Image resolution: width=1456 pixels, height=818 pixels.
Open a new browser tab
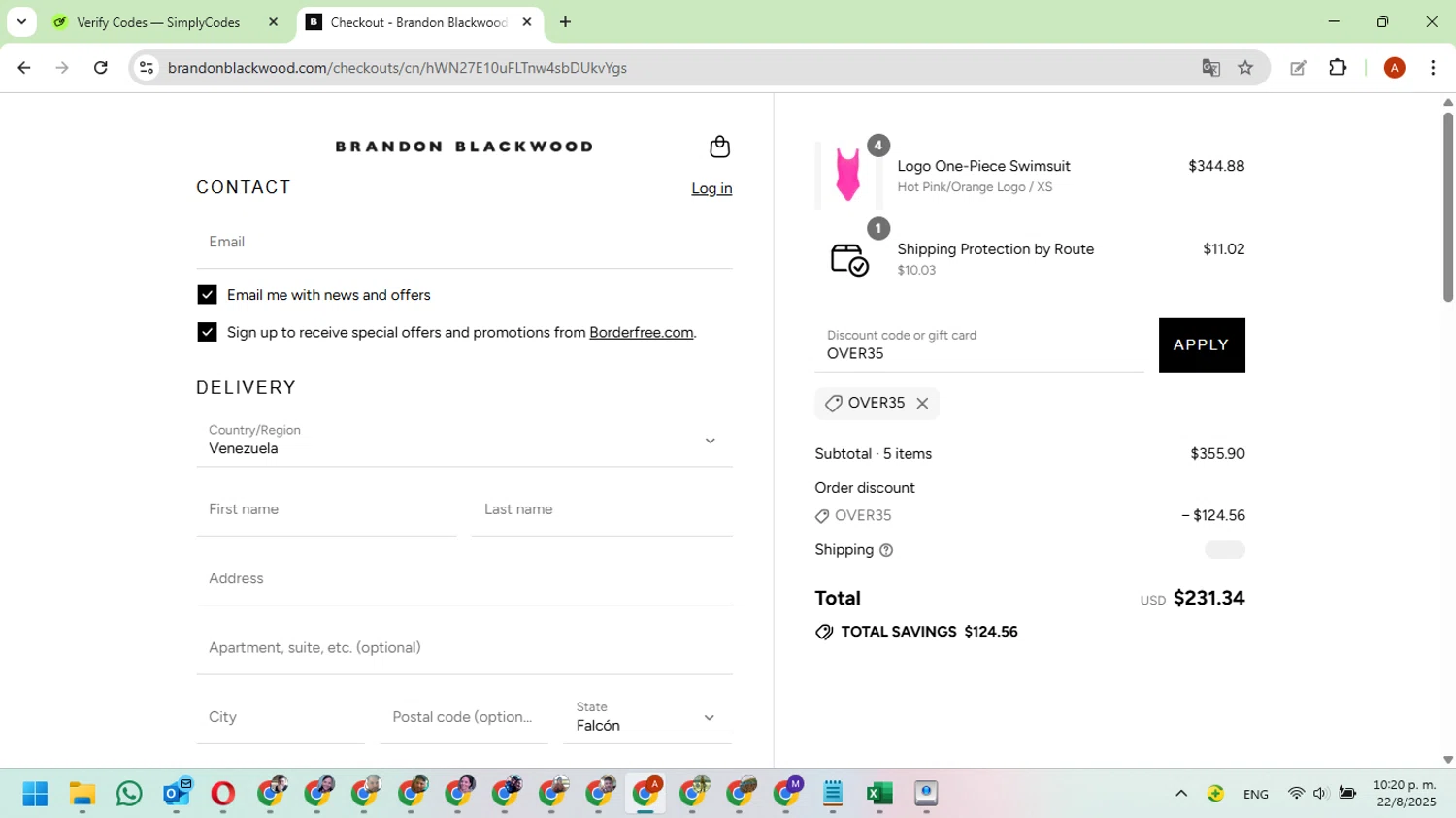click(565, 22)
